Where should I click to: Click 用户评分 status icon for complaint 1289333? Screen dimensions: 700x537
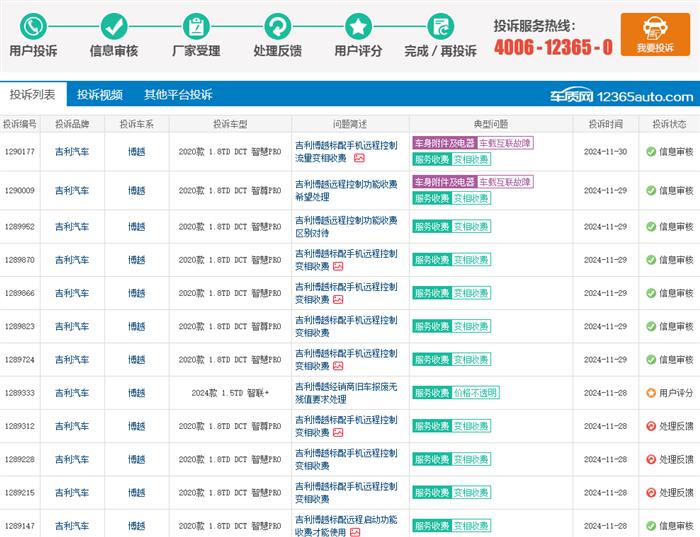[x=651, y=393]
